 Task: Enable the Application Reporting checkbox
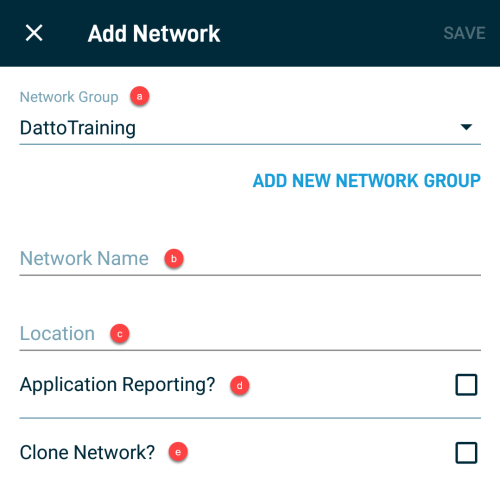click(466, 385)
